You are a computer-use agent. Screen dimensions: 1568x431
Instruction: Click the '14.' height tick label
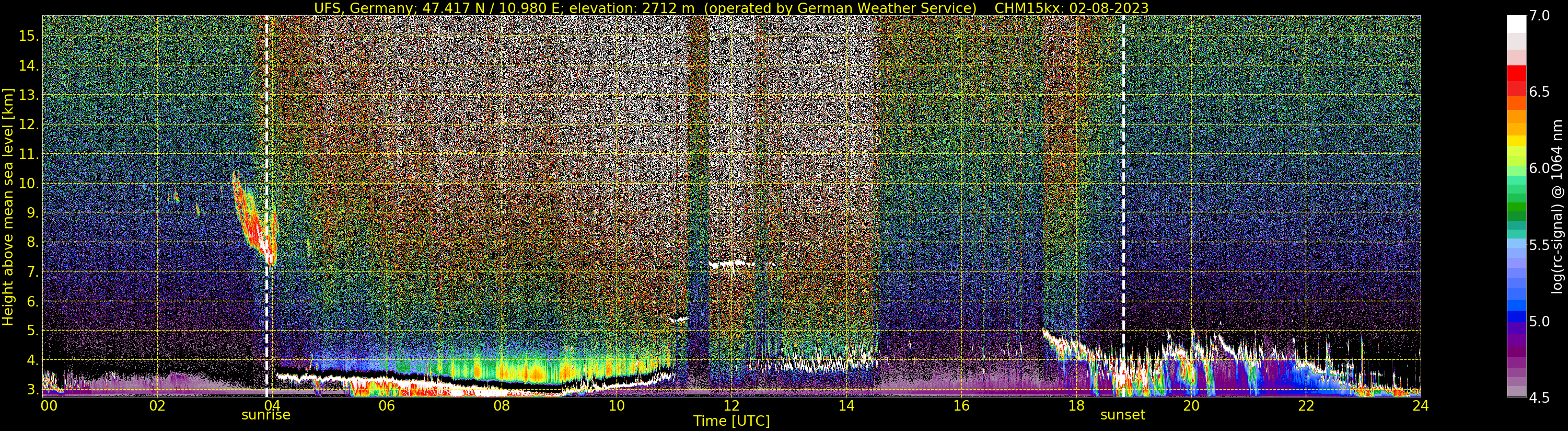click(x=29, y=66)
